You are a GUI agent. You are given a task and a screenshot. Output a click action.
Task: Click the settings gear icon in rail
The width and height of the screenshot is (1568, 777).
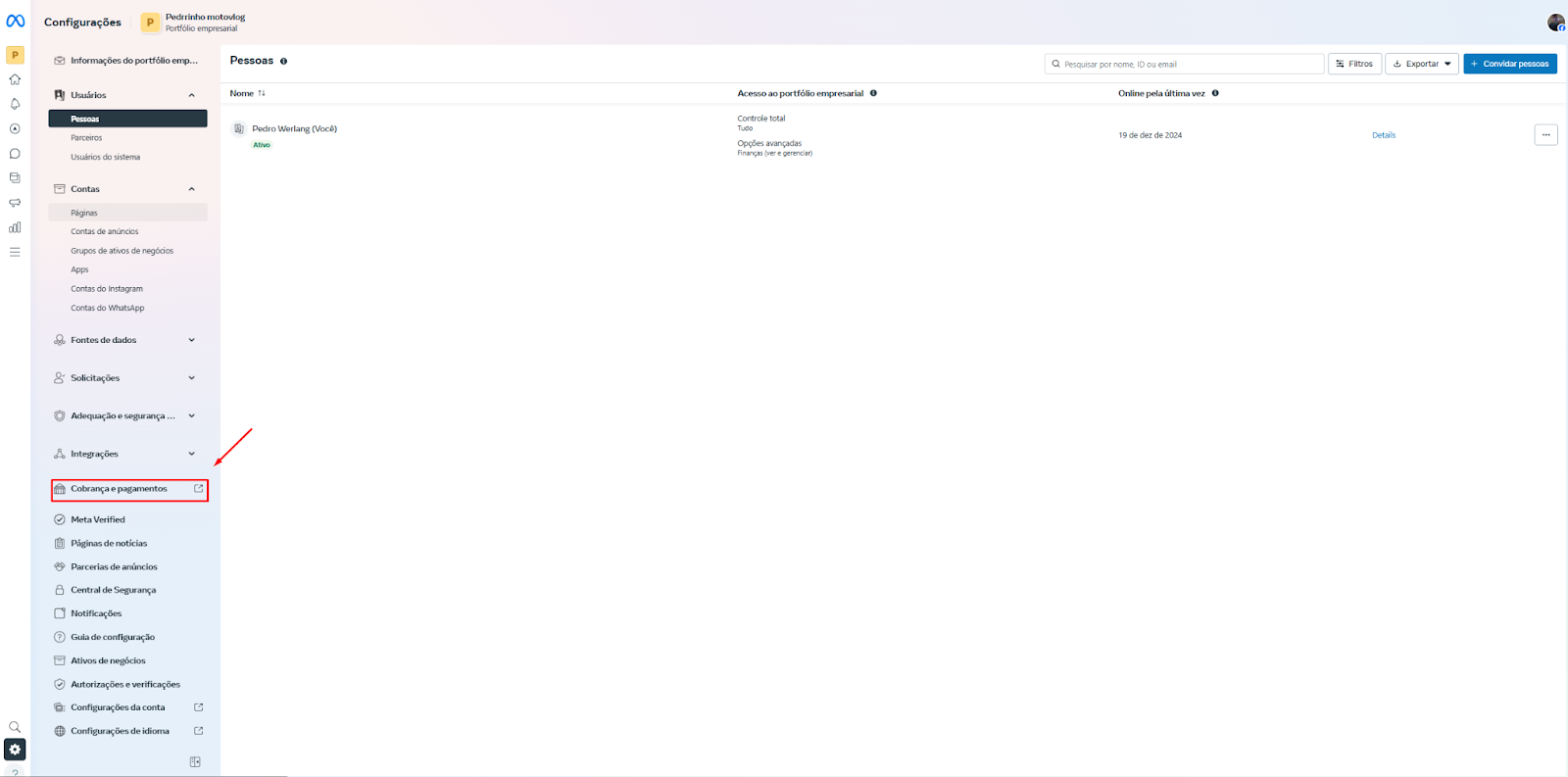tap(15, 750)
